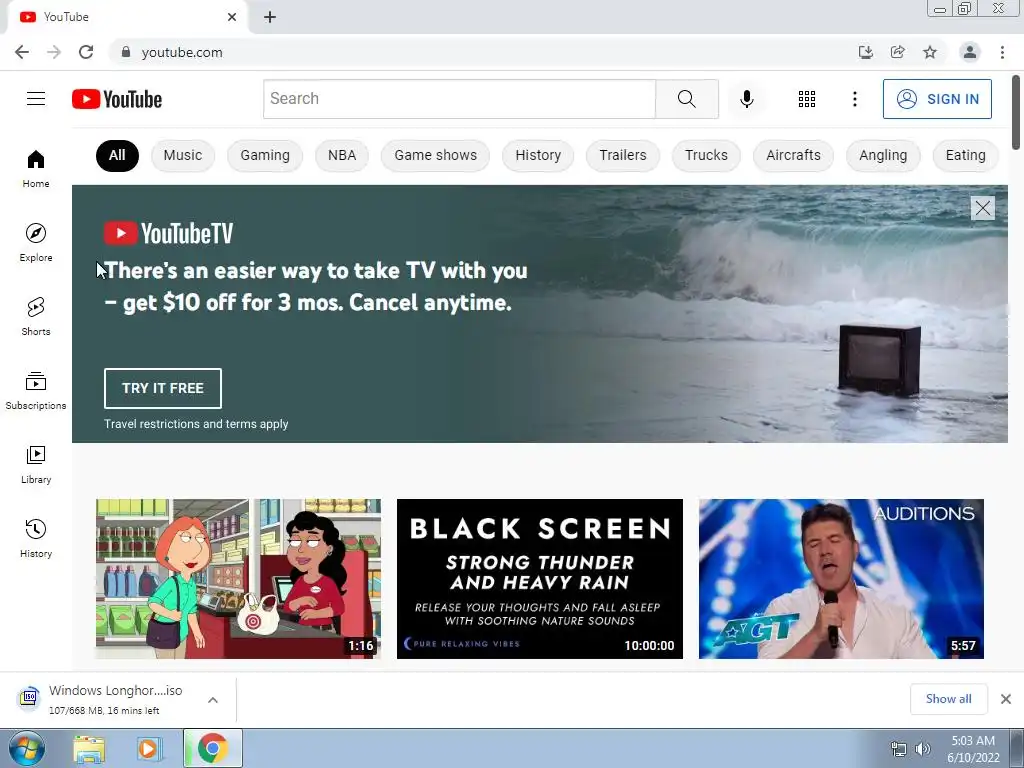
Task: Select the Angling filter chip
Action: [x=883, y=155]
